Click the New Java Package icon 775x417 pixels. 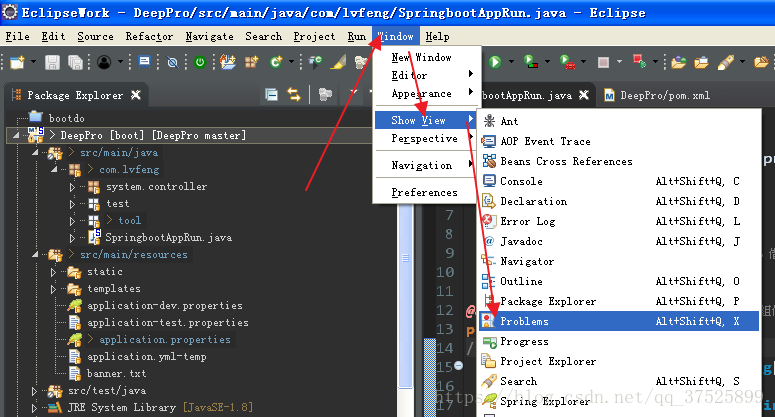click(x=252, y=62)
